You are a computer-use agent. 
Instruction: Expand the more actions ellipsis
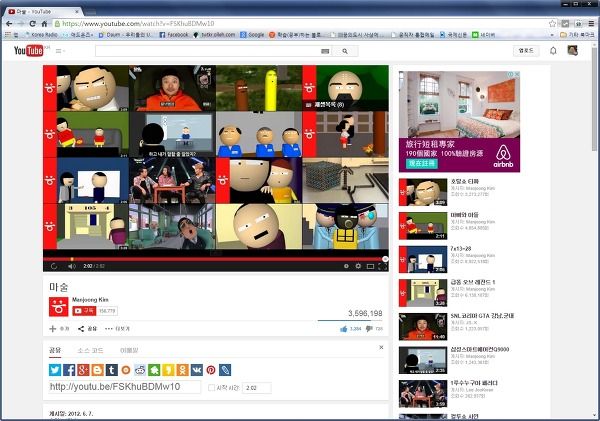coord(117,329)
